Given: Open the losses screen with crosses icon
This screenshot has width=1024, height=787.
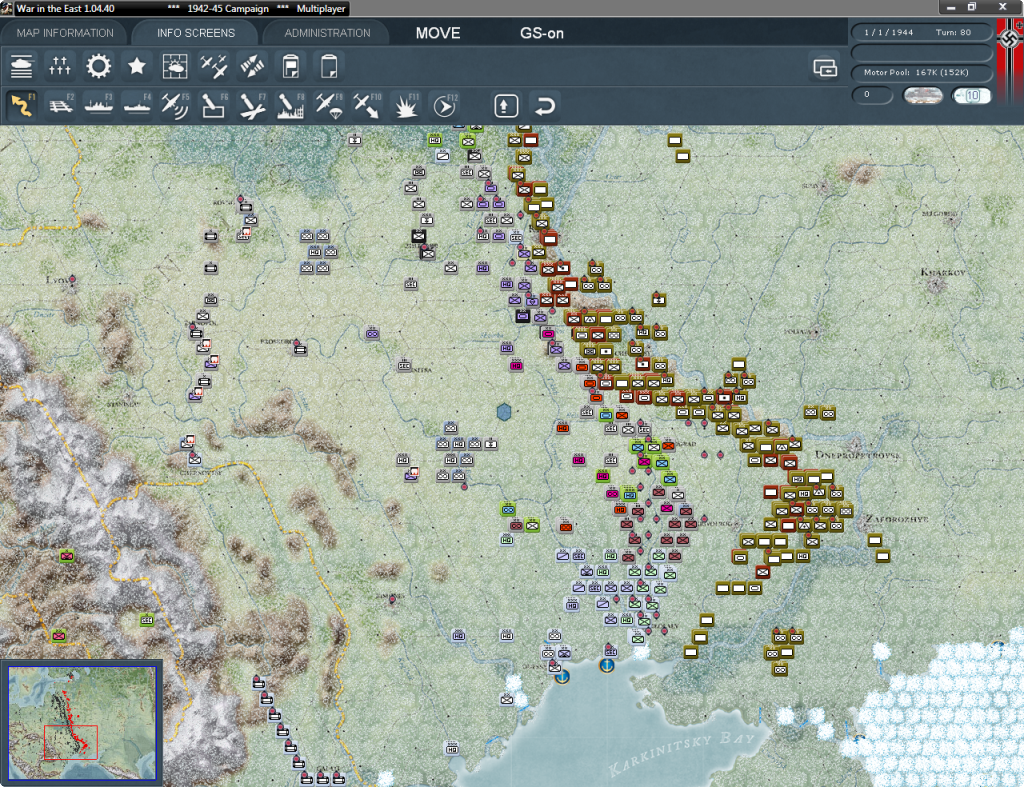Looking at the screenshot, I should (60, 67).
